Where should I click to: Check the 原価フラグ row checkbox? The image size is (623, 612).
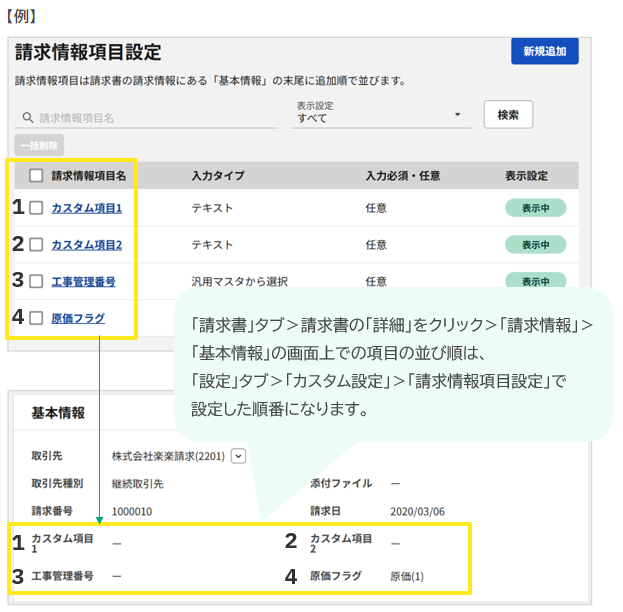(36, 318)
